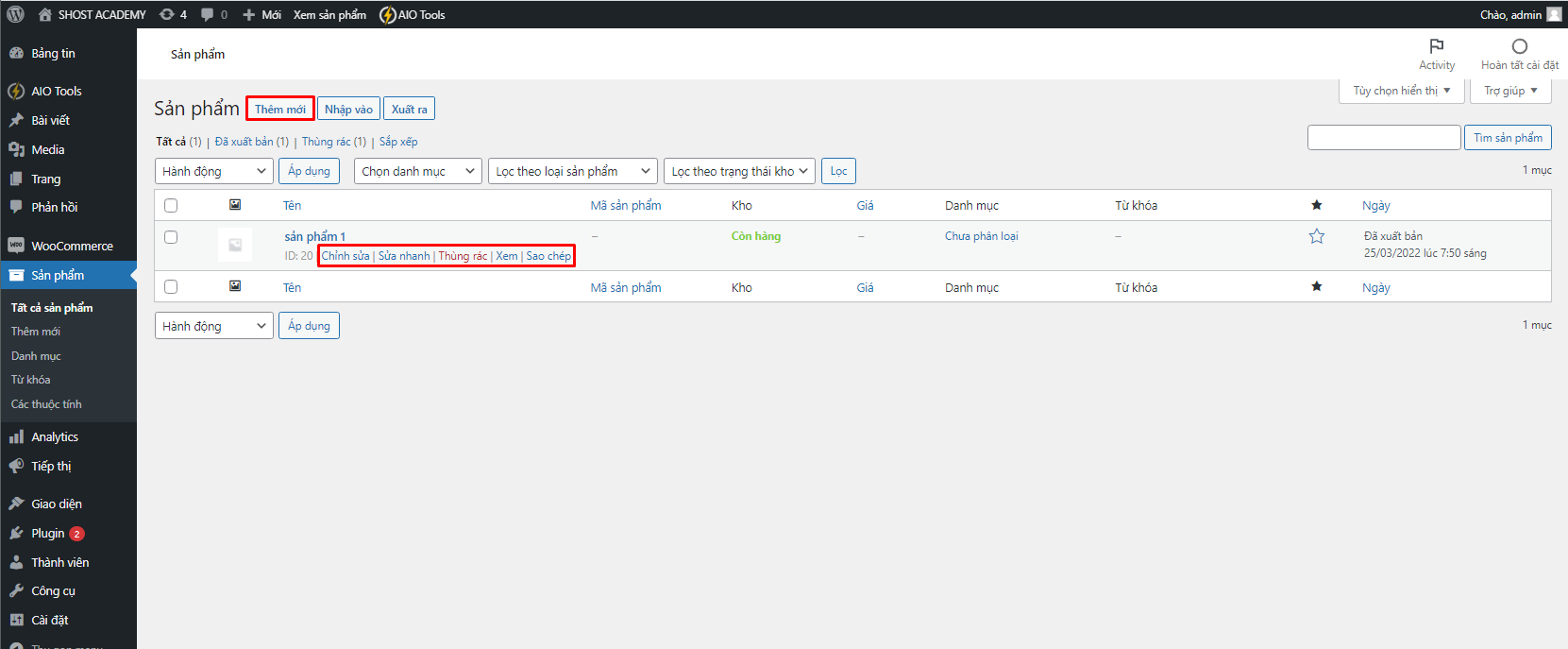Click Sửa nhanh under sản phẩm 1
Viewport: 1568px width, 649px height.
(404, 256)
